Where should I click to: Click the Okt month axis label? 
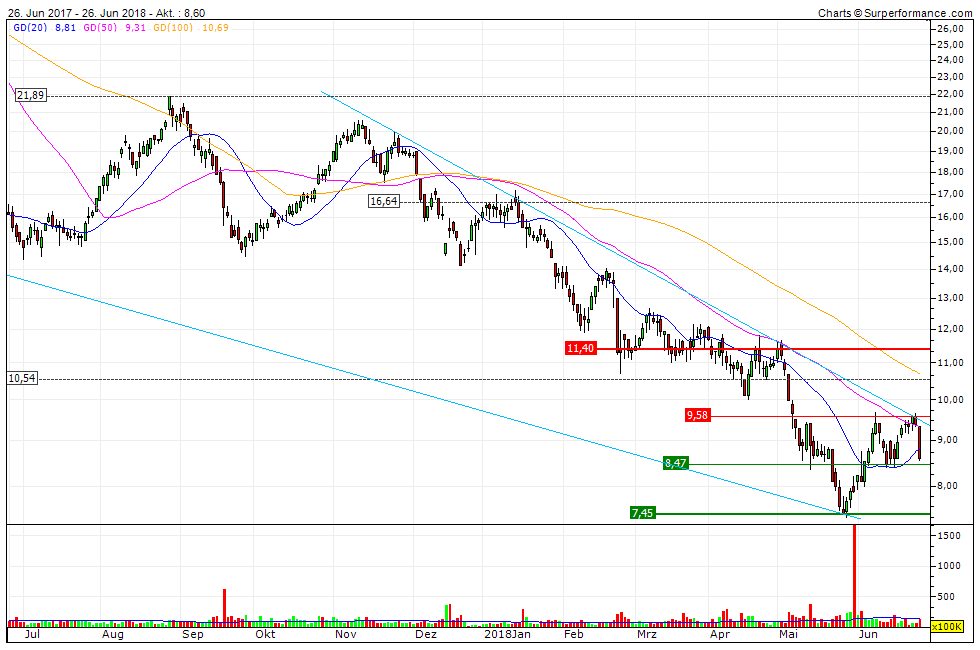coord(266,634)
